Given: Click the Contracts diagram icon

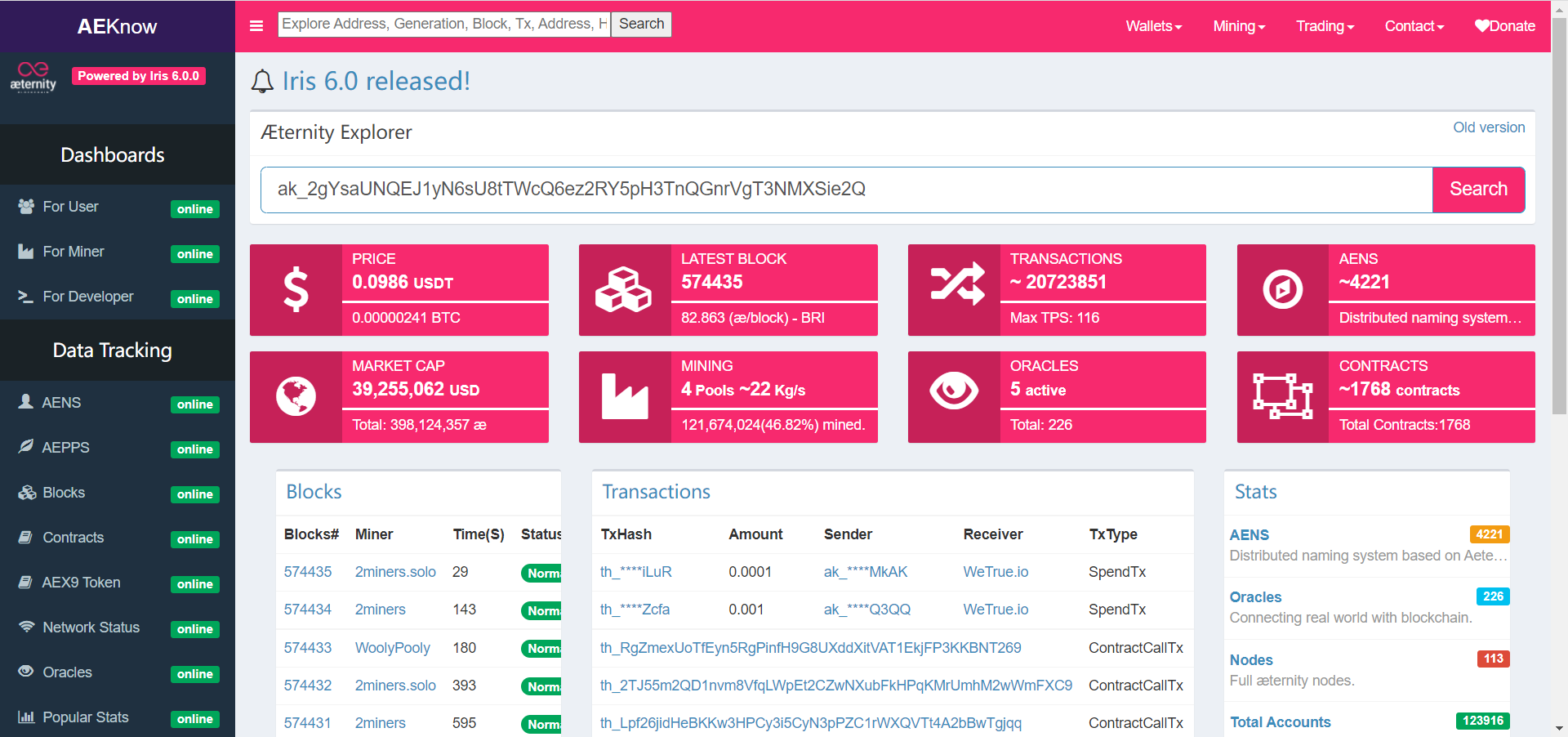Looking at the screenshot, I should click(x=1282, y=396).
